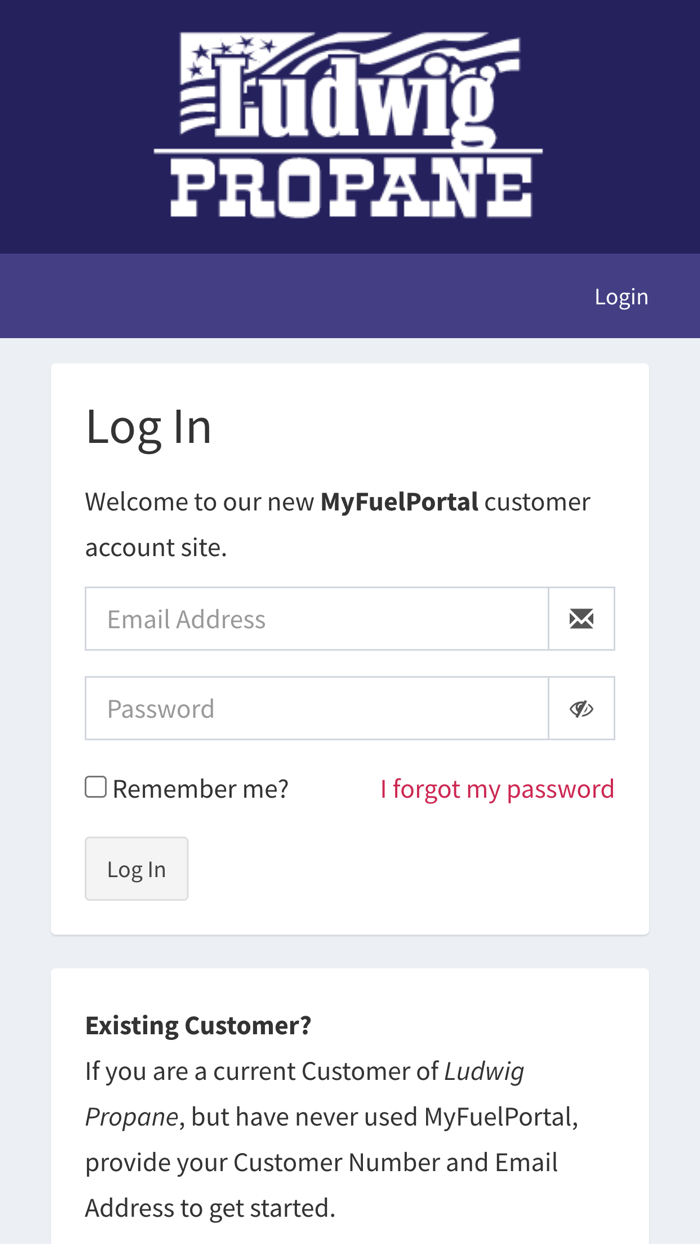Viewport: 700px width, 1244px height.
Task: Click the Ludwig Propane logo
Action: click(349, 126)
